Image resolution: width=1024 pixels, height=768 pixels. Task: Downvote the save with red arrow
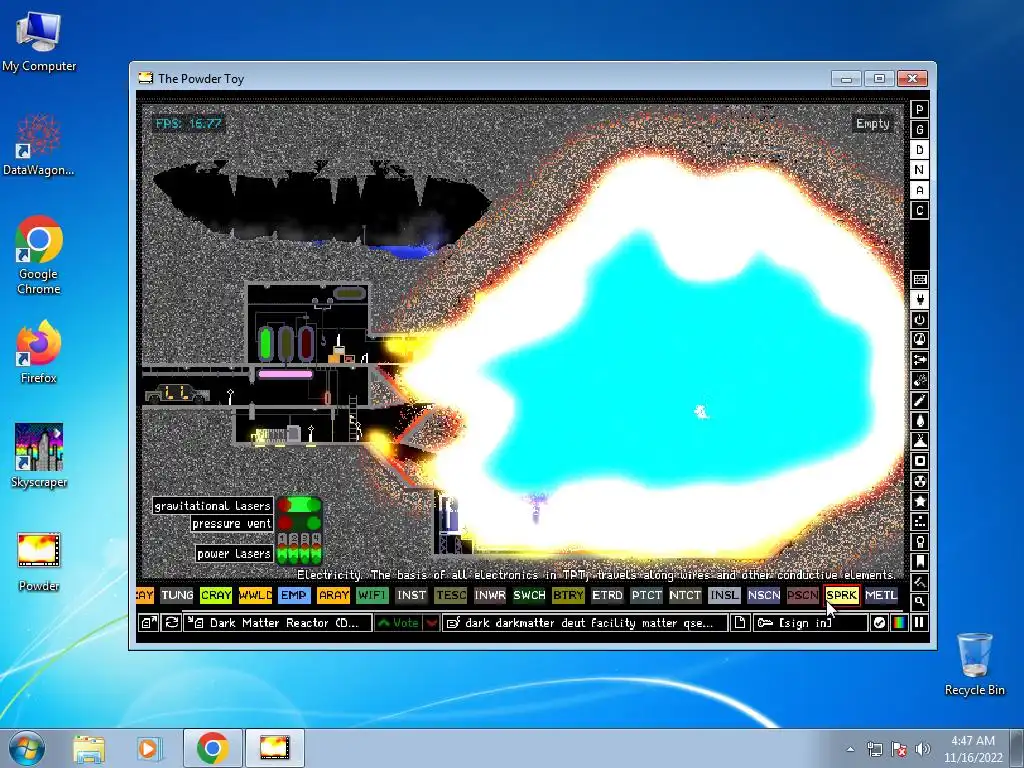(431, 623)
